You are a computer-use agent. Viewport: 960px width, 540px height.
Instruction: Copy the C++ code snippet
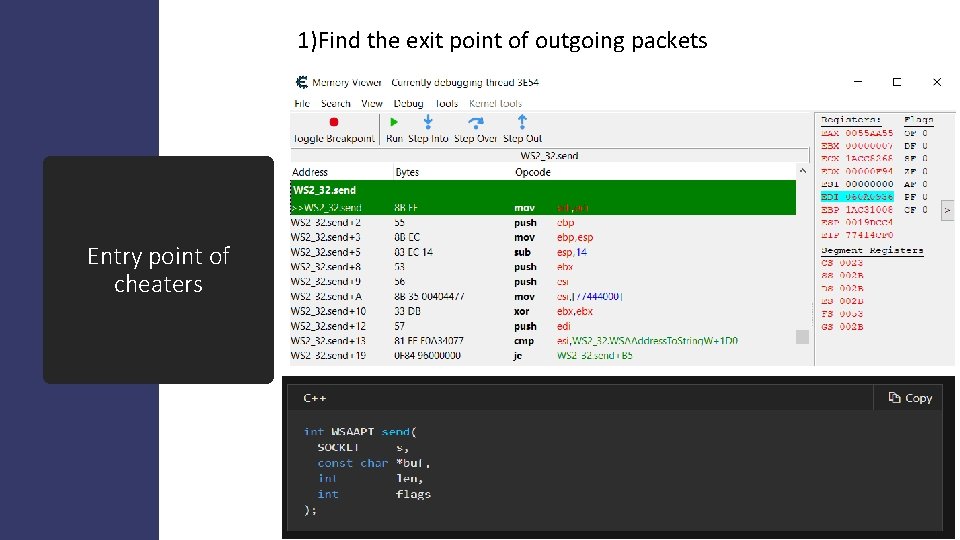pos(908,398)
